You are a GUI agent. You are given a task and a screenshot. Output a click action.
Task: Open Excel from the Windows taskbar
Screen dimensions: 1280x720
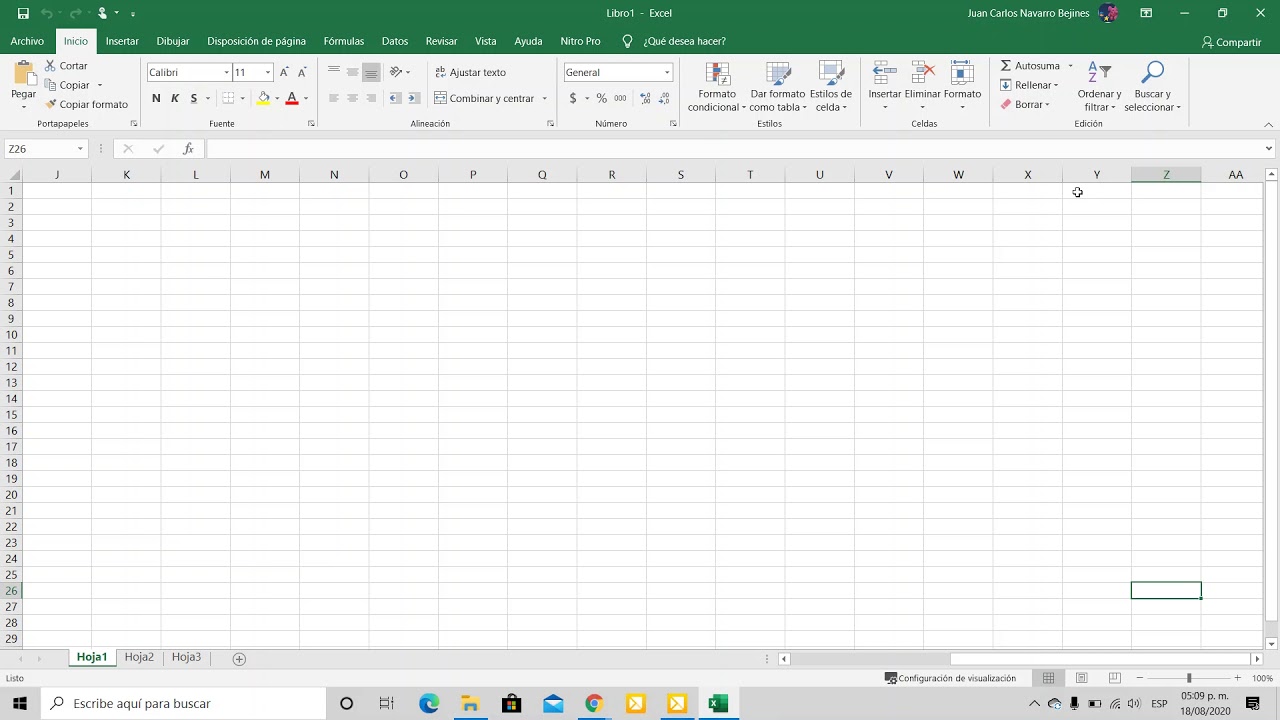pyautogui.click(x=717, y=703)
